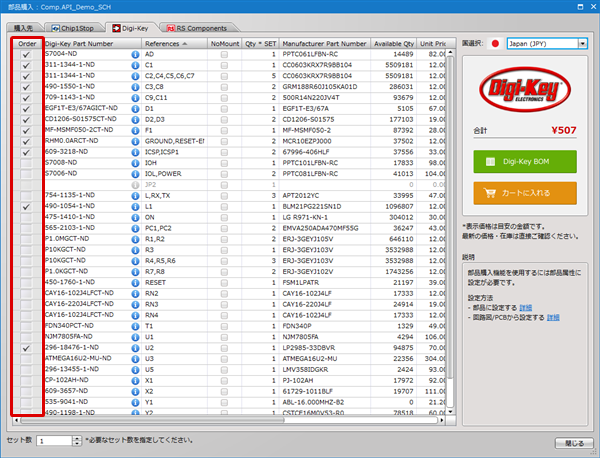
Task: Click vertical scrollbar down arrow
Action: (x=450, y=412)
